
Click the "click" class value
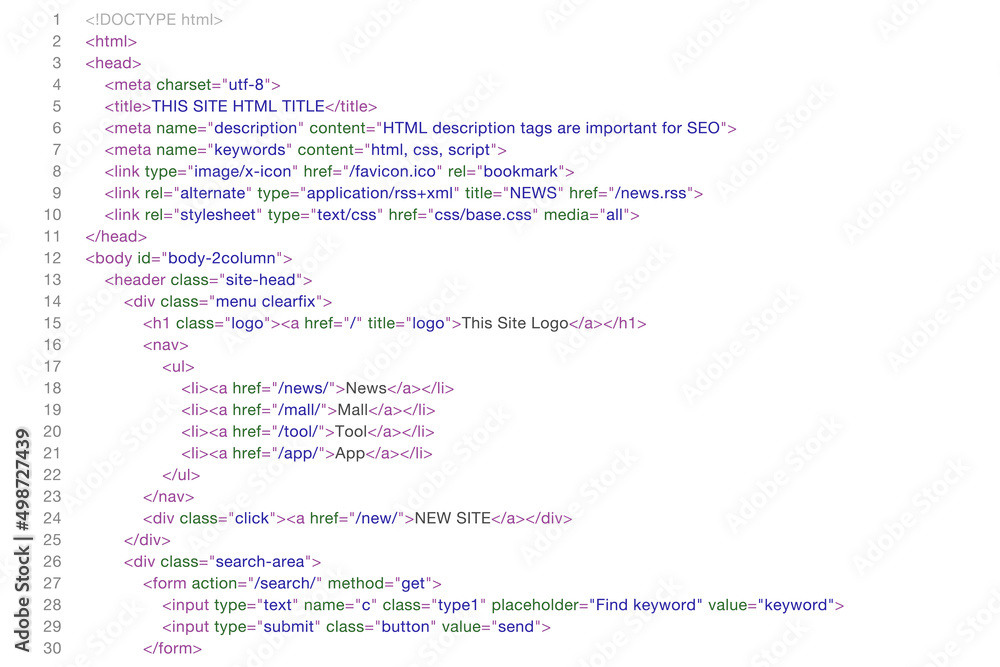(252, 518)
